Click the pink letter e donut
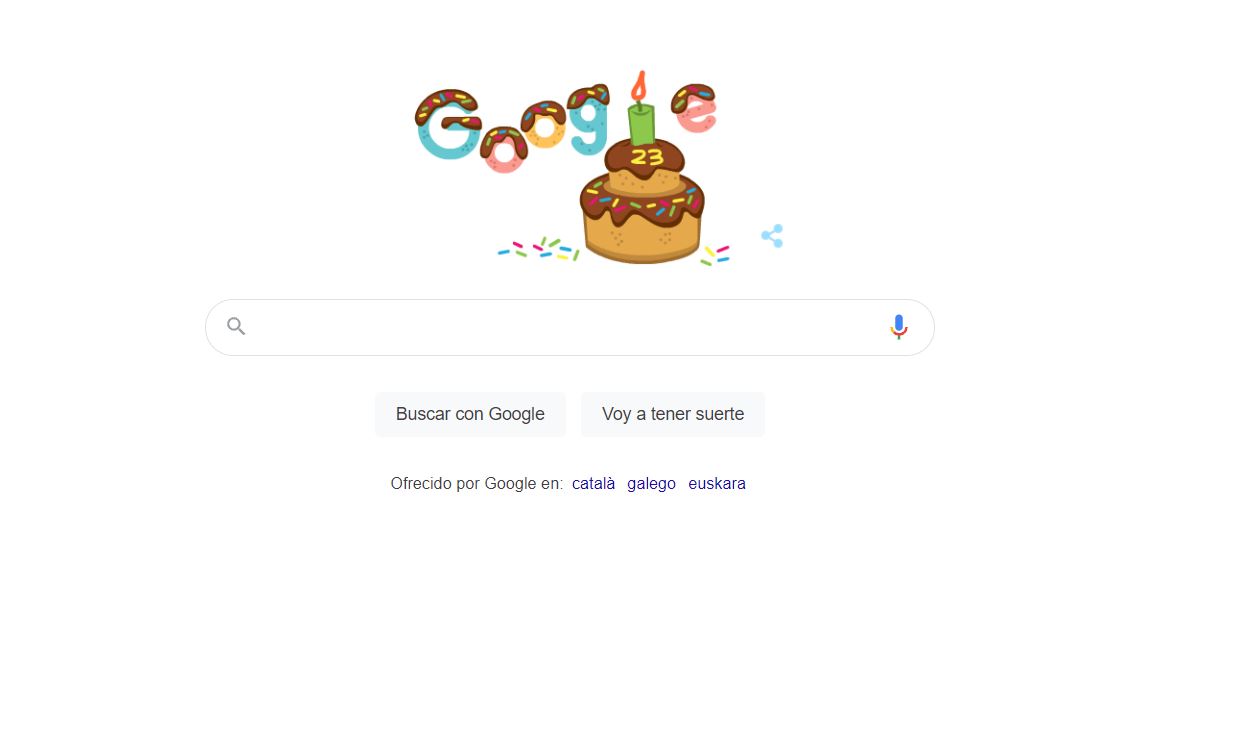The image size is (1236, 747). pos(694,108)
